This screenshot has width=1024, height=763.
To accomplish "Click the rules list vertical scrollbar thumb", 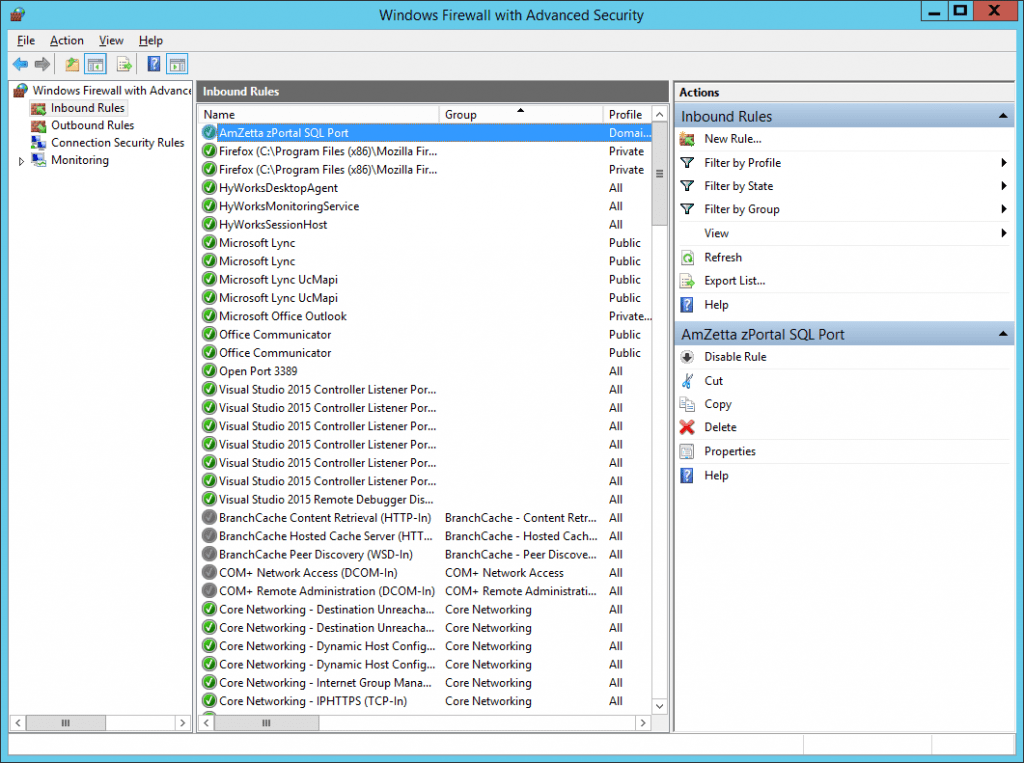I will pos(660,174).
